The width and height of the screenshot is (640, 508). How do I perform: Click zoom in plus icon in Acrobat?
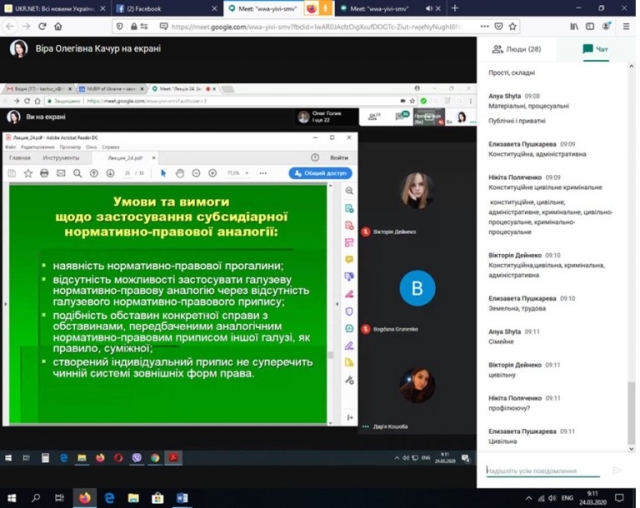[x=212, y=173]
